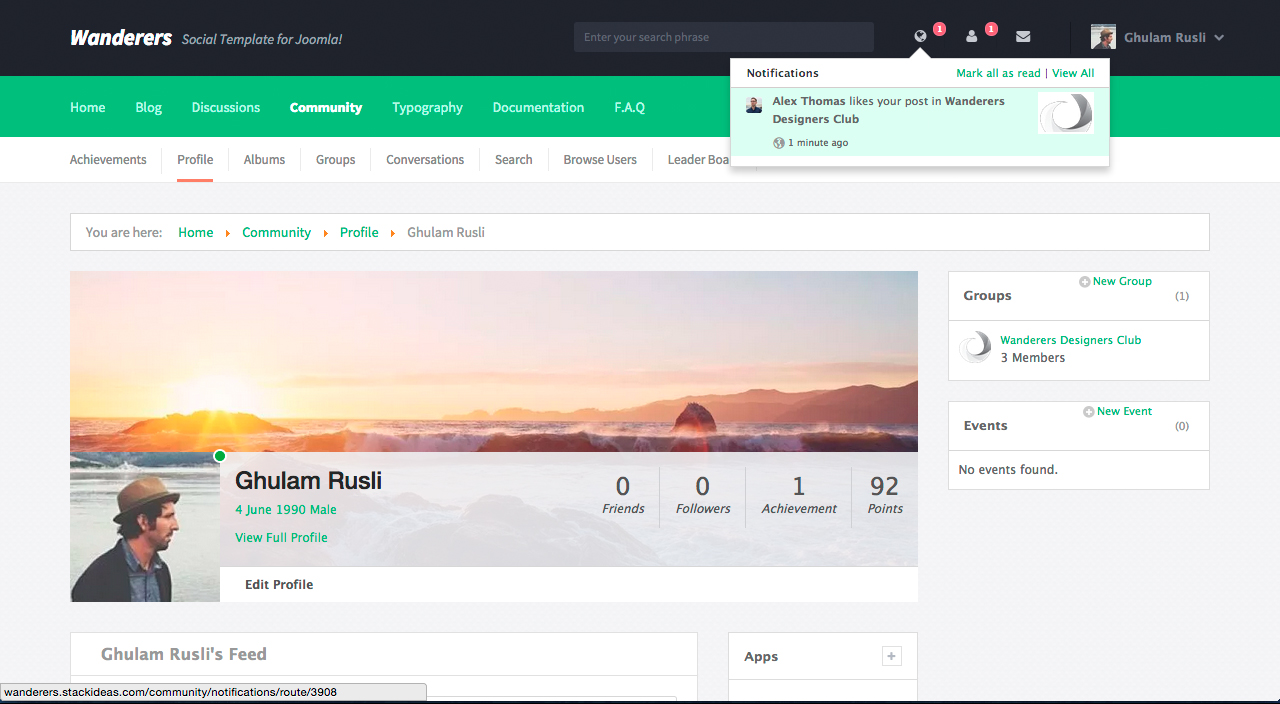Open the Documentation menu item
This screenshot has width=1280, height=704.
click(538, 107)
